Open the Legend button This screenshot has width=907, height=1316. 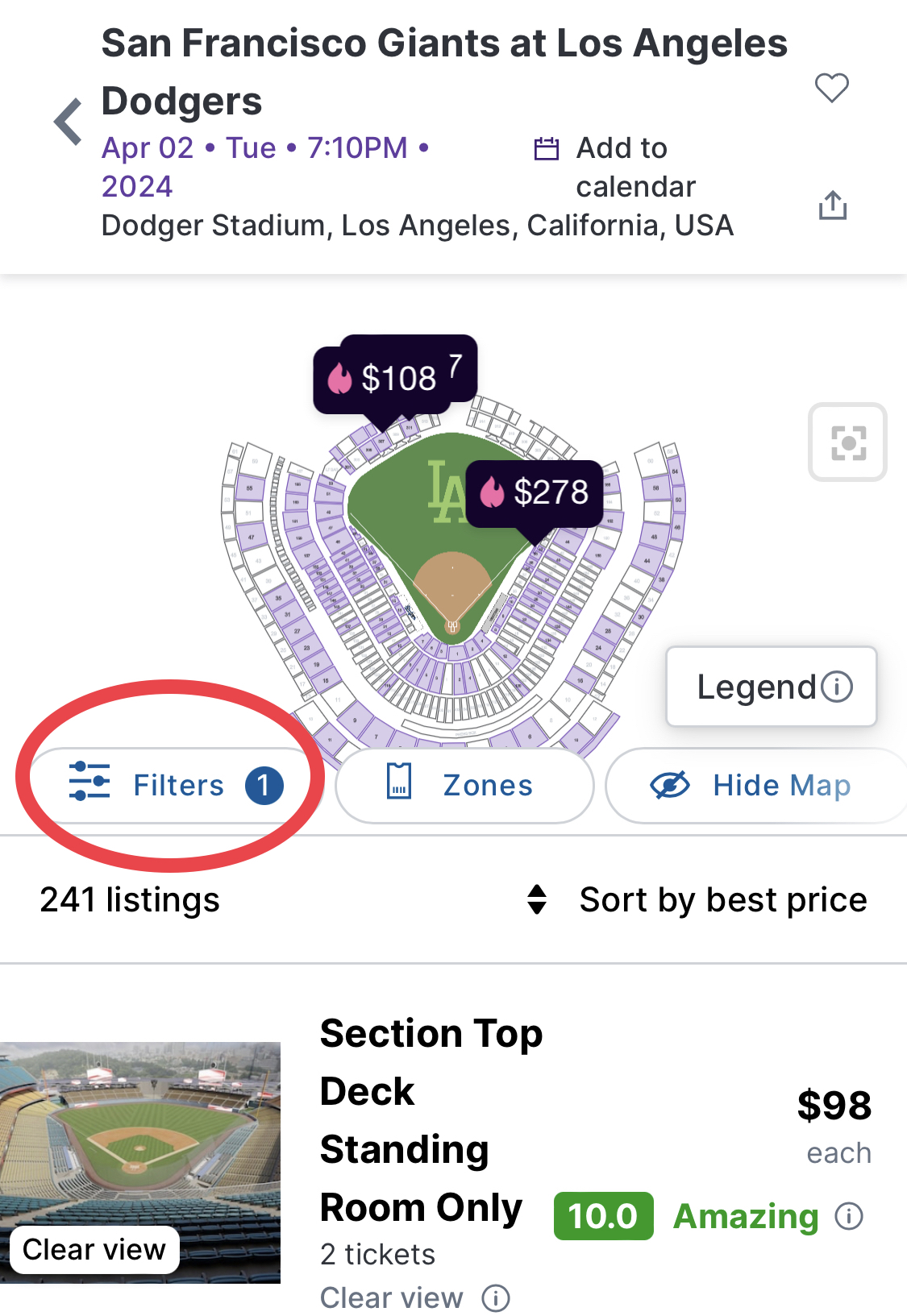756,687
